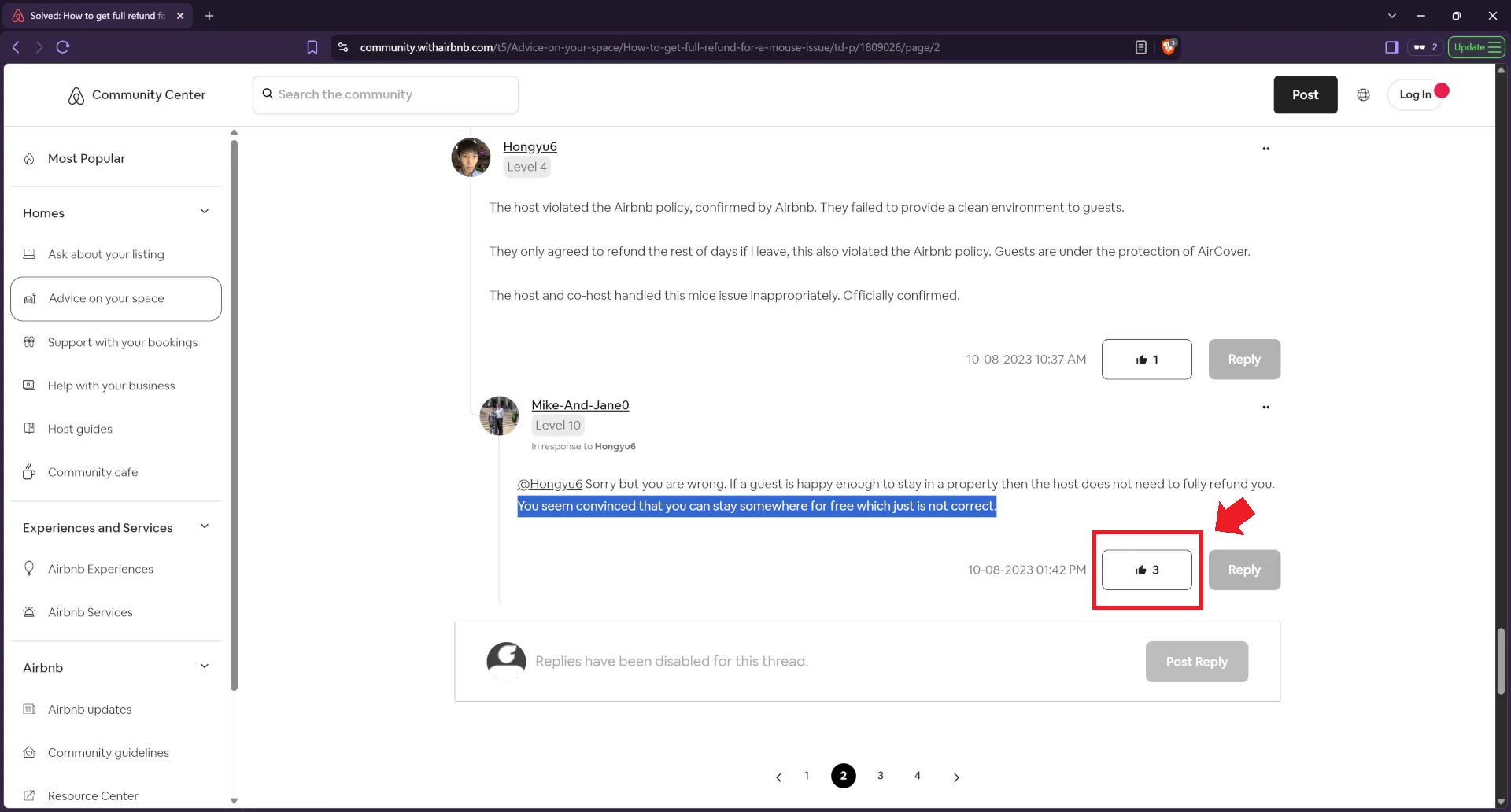
Task: Click the Host guides book icon
Action: [29, 429]
